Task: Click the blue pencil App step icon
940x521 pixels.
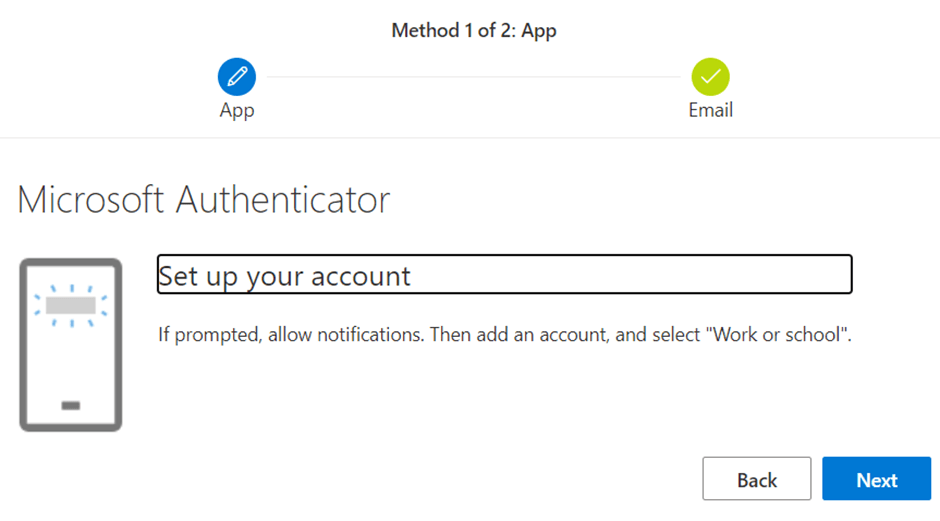Action: [237, 76]
